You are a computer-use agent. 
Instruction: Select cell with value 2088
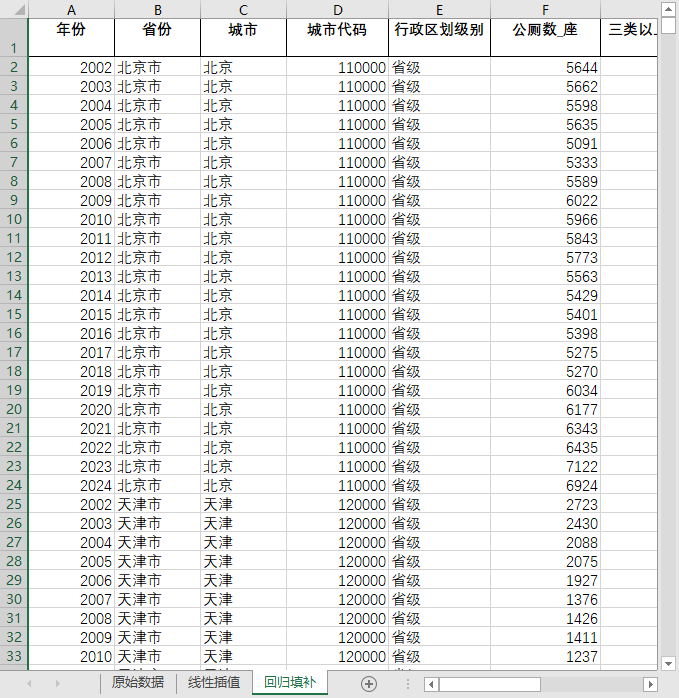click(x=545, y=542)
